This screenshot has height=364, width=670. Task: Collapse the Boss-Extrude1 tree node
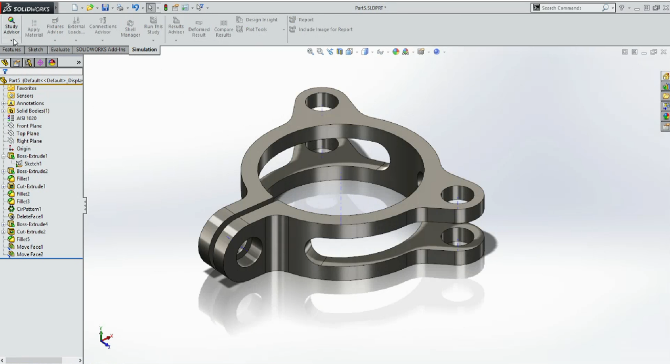(4, 156)
